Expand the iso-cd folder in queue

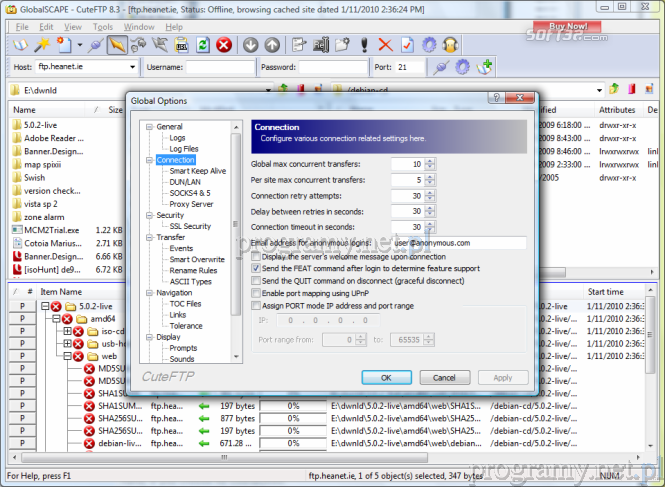pyautogui.click(x=67, y=331)
